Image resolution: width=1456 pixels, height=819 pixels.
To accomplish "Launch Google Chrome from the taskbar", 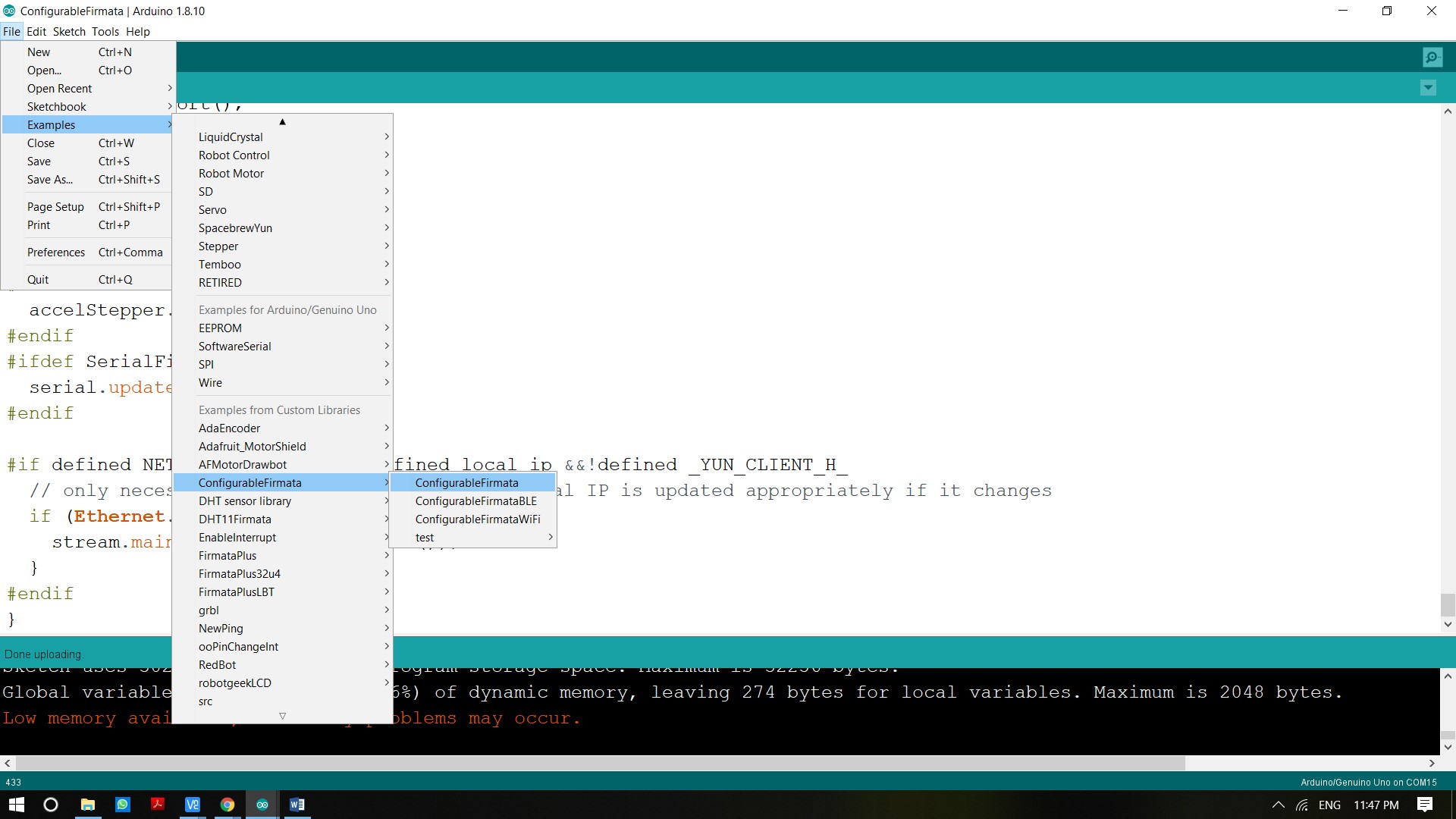I will click(227, 805).
